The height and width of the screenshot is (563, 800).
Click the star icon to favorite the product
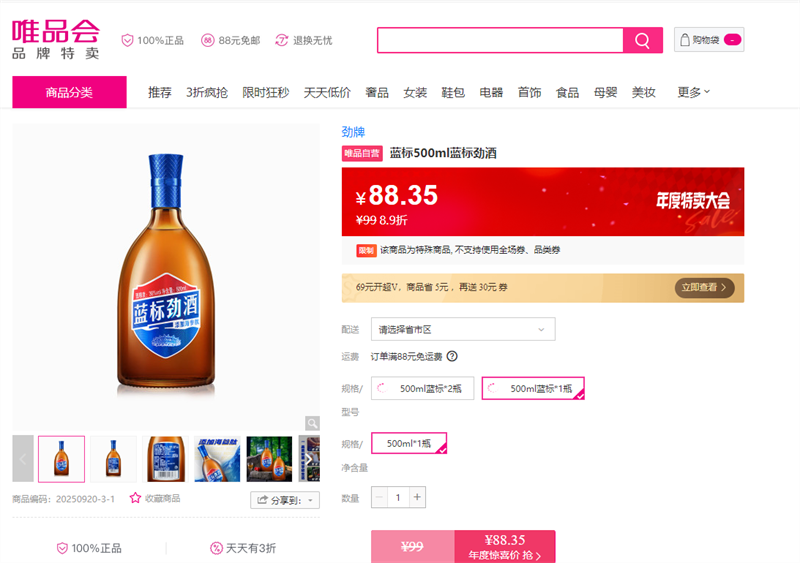coord(135,498)
